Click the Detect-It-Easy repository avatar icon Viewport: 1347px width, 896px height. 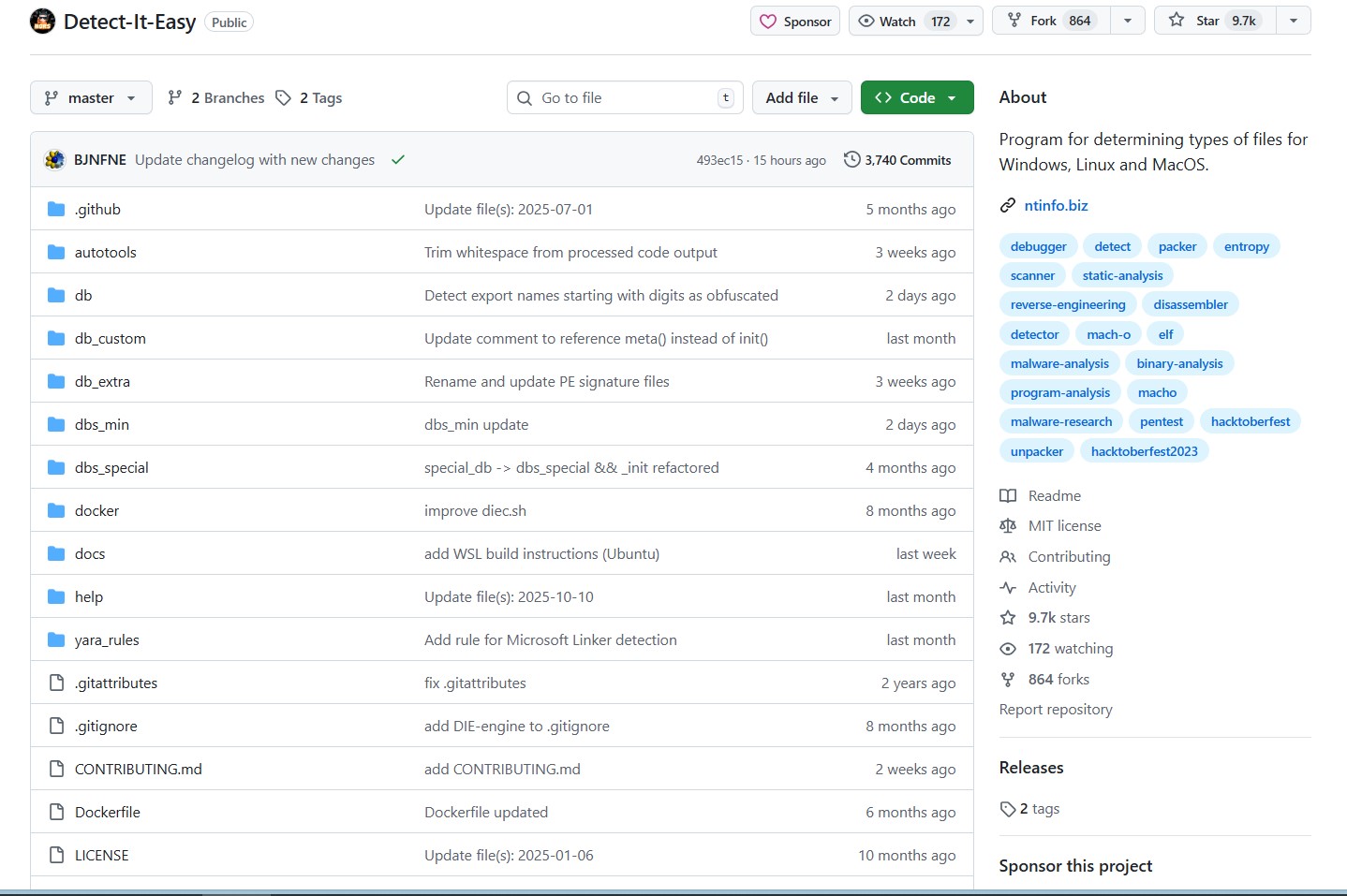coord(42,21)
